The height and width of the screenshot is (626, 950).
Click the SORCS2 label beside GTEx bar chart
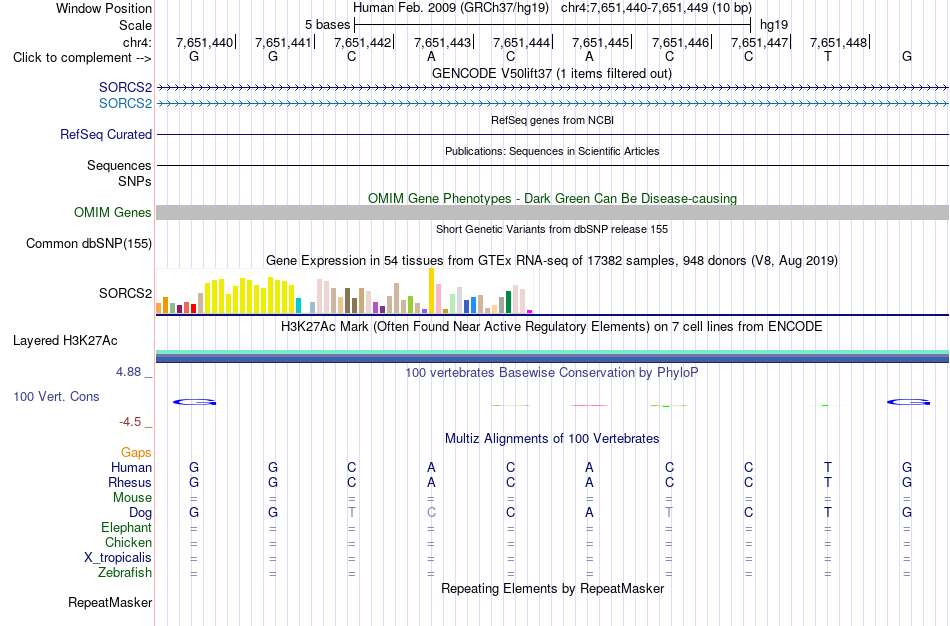tap(125, 293)
